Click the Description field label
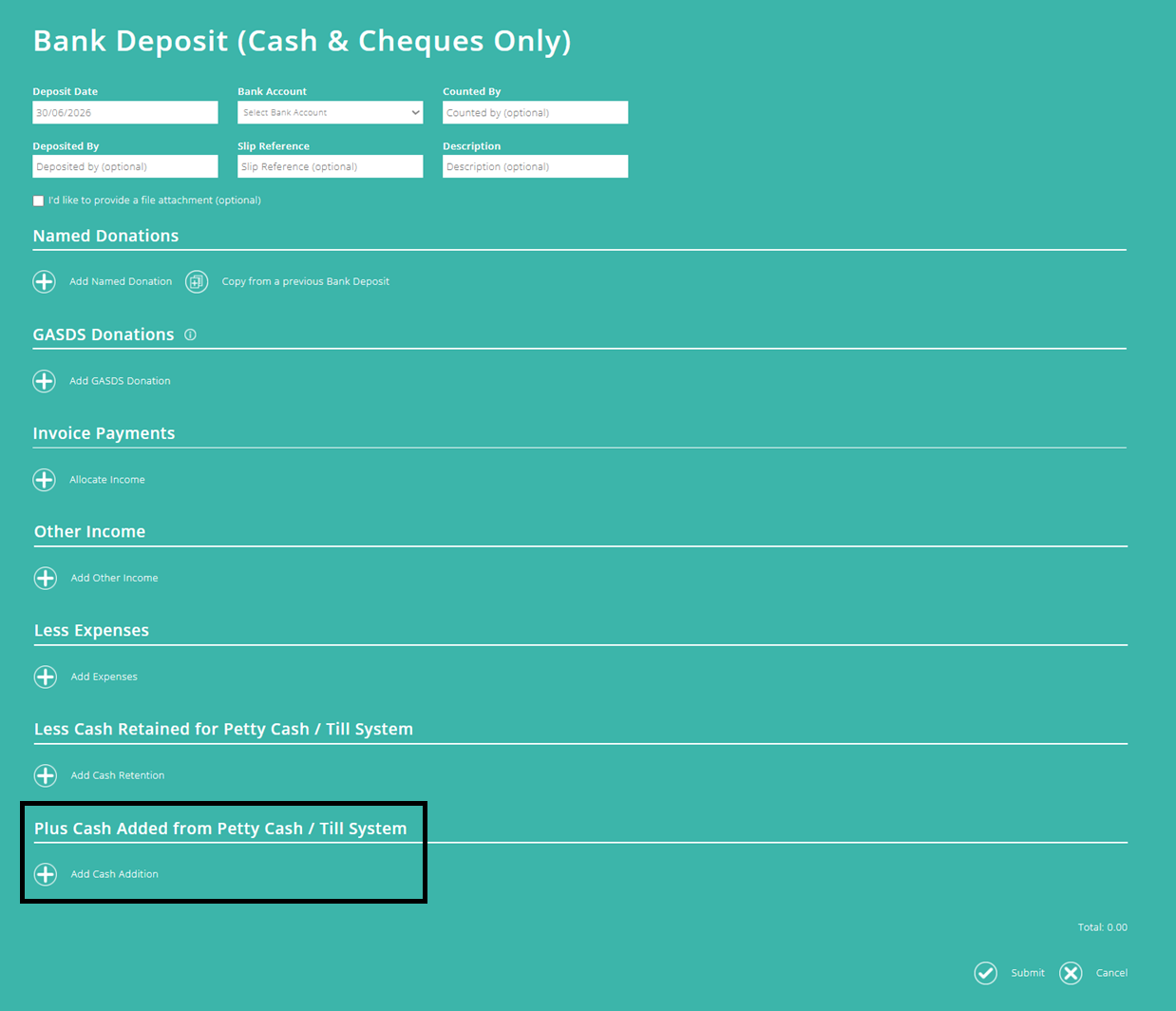Viewport: 1176px width, 1011px height. point(472,146)
